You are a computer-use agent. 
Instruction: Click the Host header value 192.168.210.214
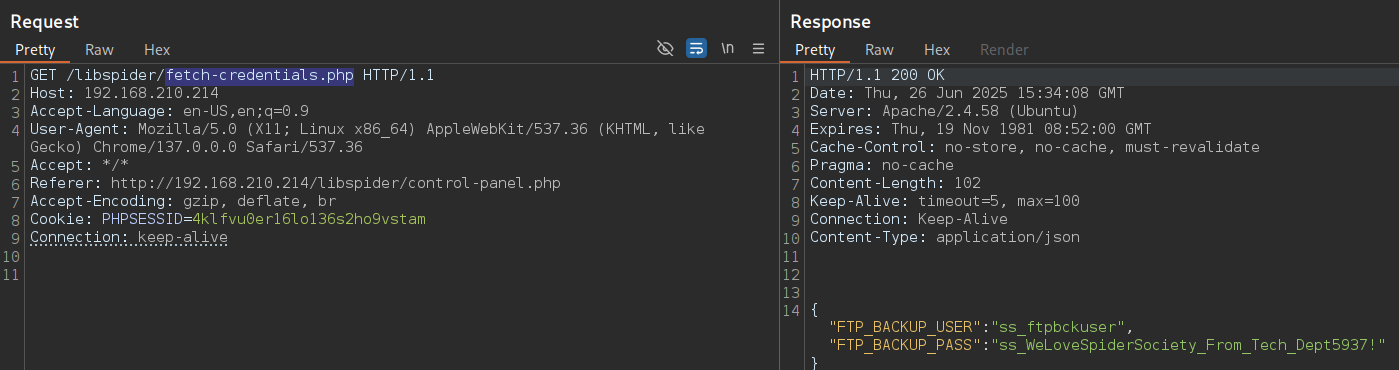pos(151,93)
